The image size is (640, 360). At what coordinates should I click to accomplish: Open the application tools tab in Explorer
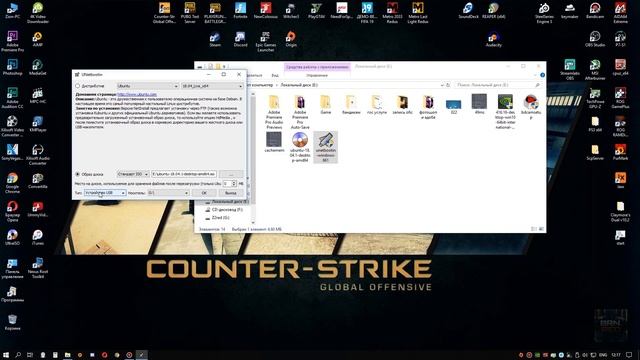point(317,67)
